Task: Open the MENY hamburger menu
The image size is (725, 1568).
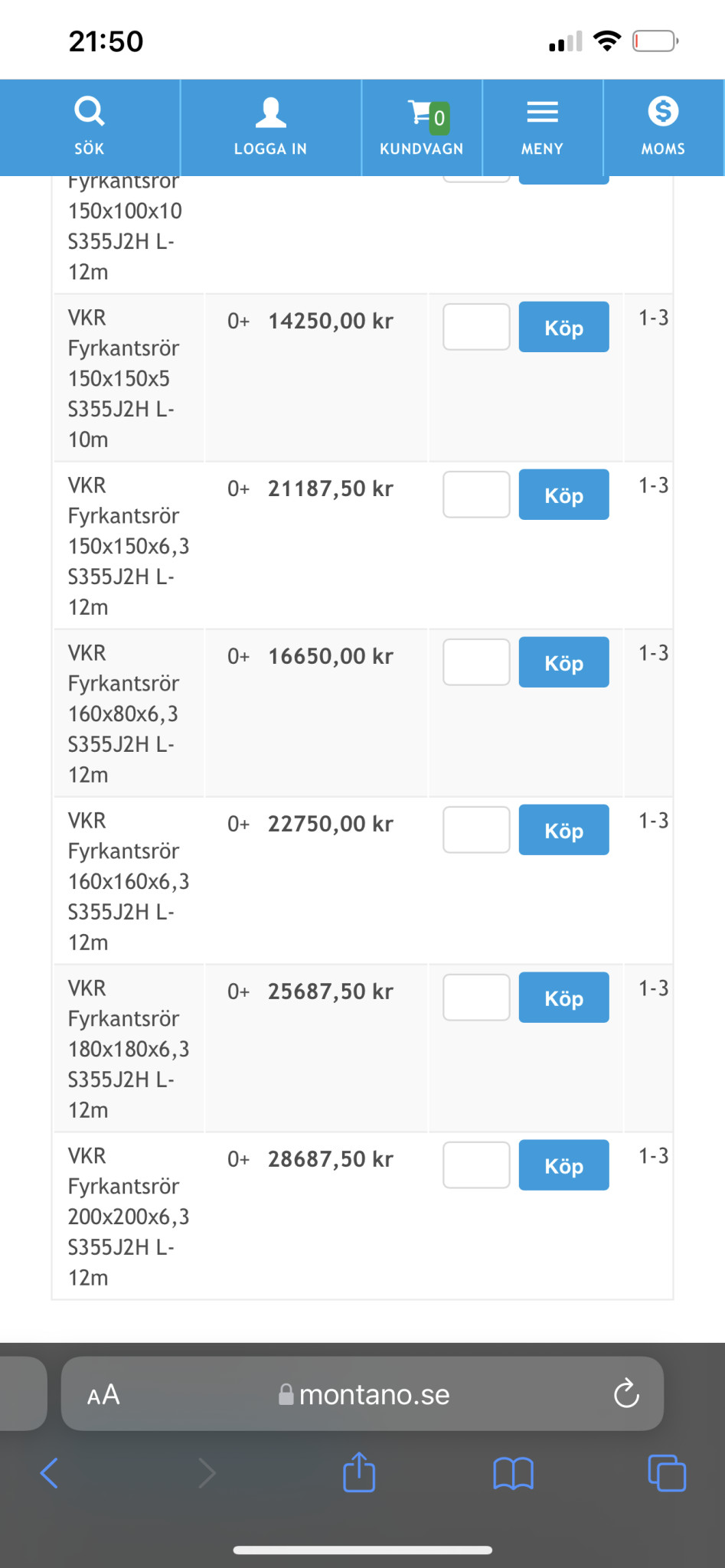Action: tap(542, 113)
